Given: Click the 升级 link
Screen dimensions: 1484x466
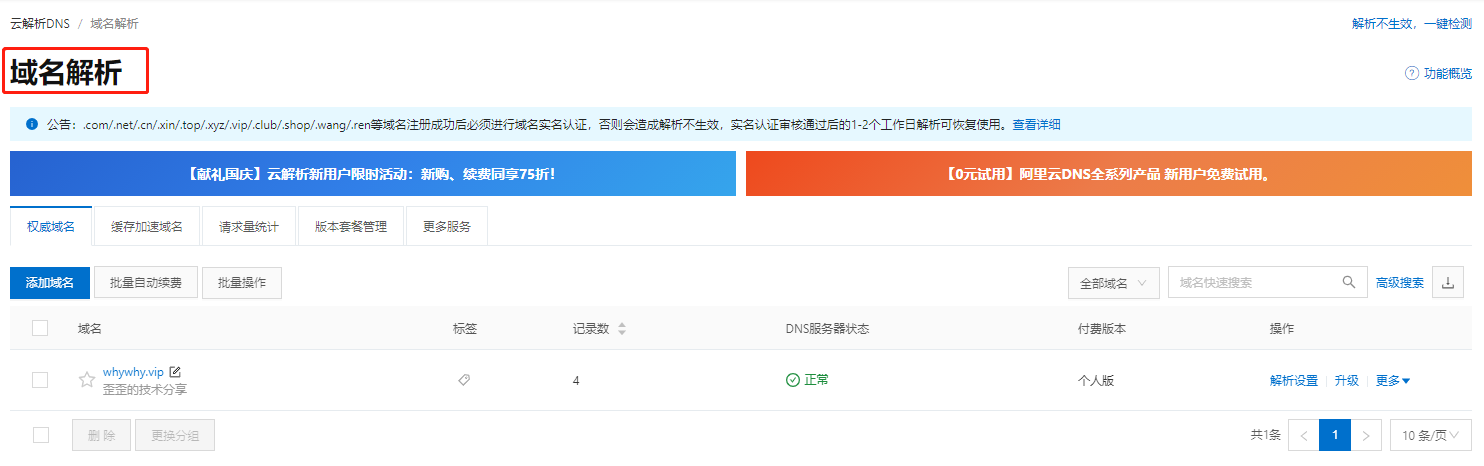Looking at the screenshot, I should [1347, 380].
